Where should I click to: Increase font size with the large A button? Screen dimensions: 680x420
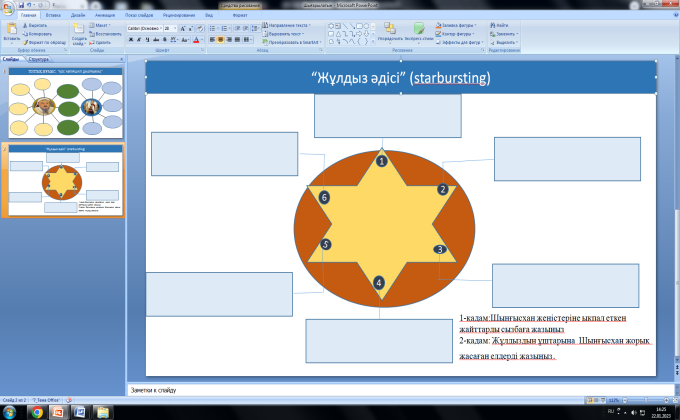click(x=183, y=29)
